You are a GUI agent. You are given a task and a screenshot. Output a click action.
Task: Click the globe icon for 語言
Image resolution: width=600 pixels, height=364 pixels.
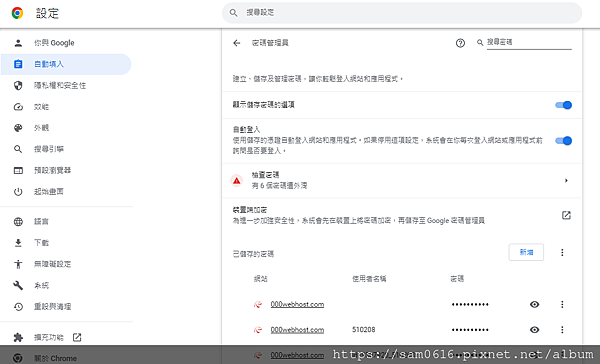click(18, 222)
